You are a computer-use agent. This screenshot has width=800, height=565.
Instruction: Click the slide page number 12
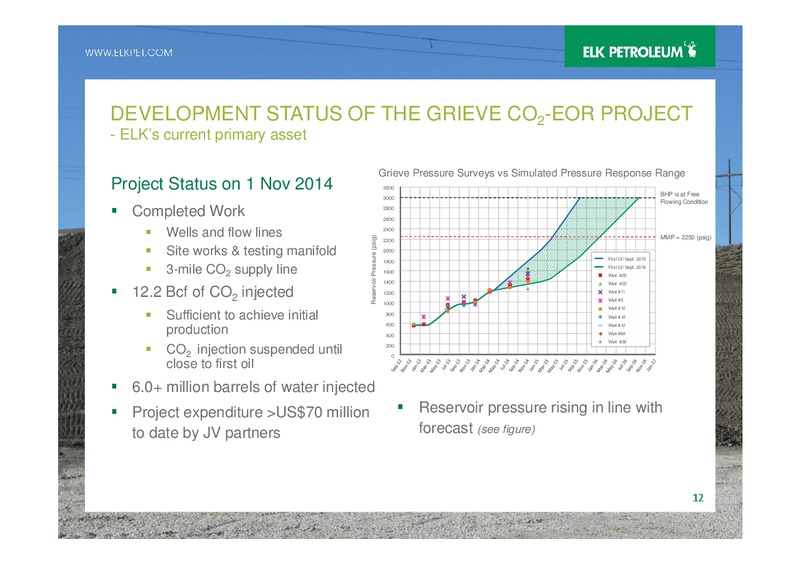tap(698, 498)
